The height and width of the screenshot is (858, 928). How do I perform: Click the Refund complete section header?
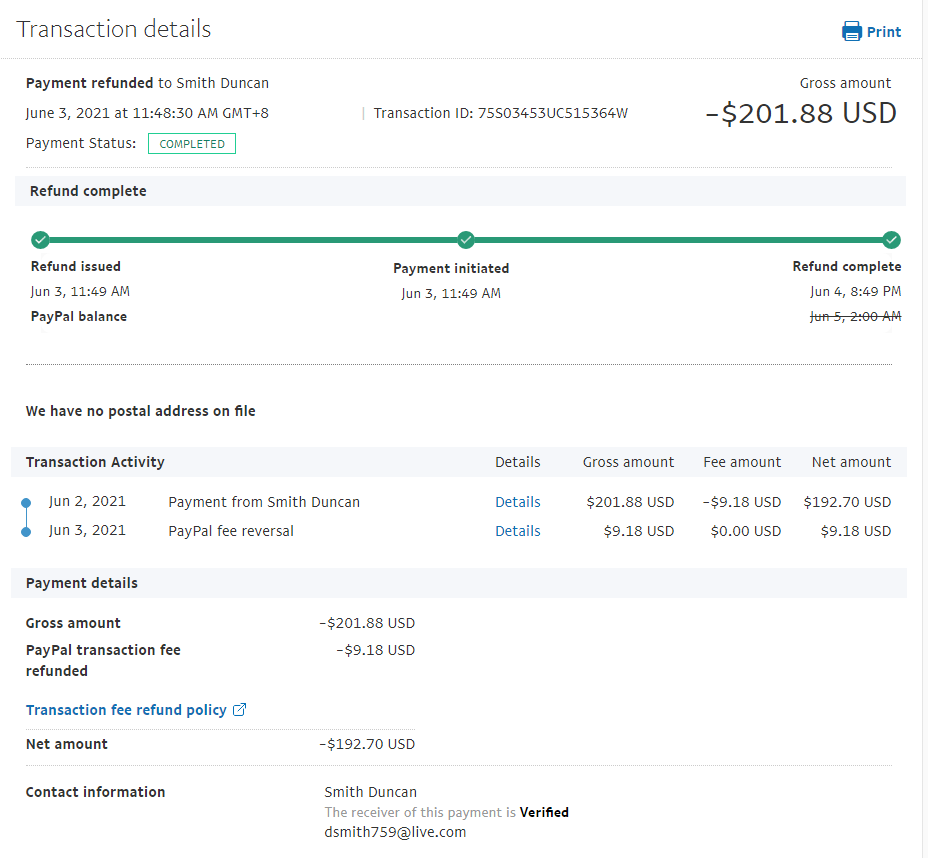[x=88, y=191]
